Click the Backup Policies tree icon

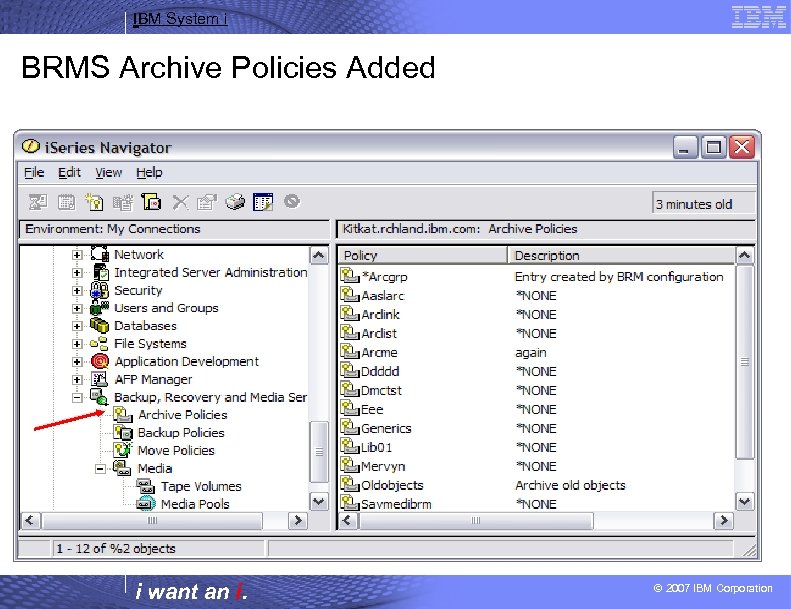tap(123, 432)
